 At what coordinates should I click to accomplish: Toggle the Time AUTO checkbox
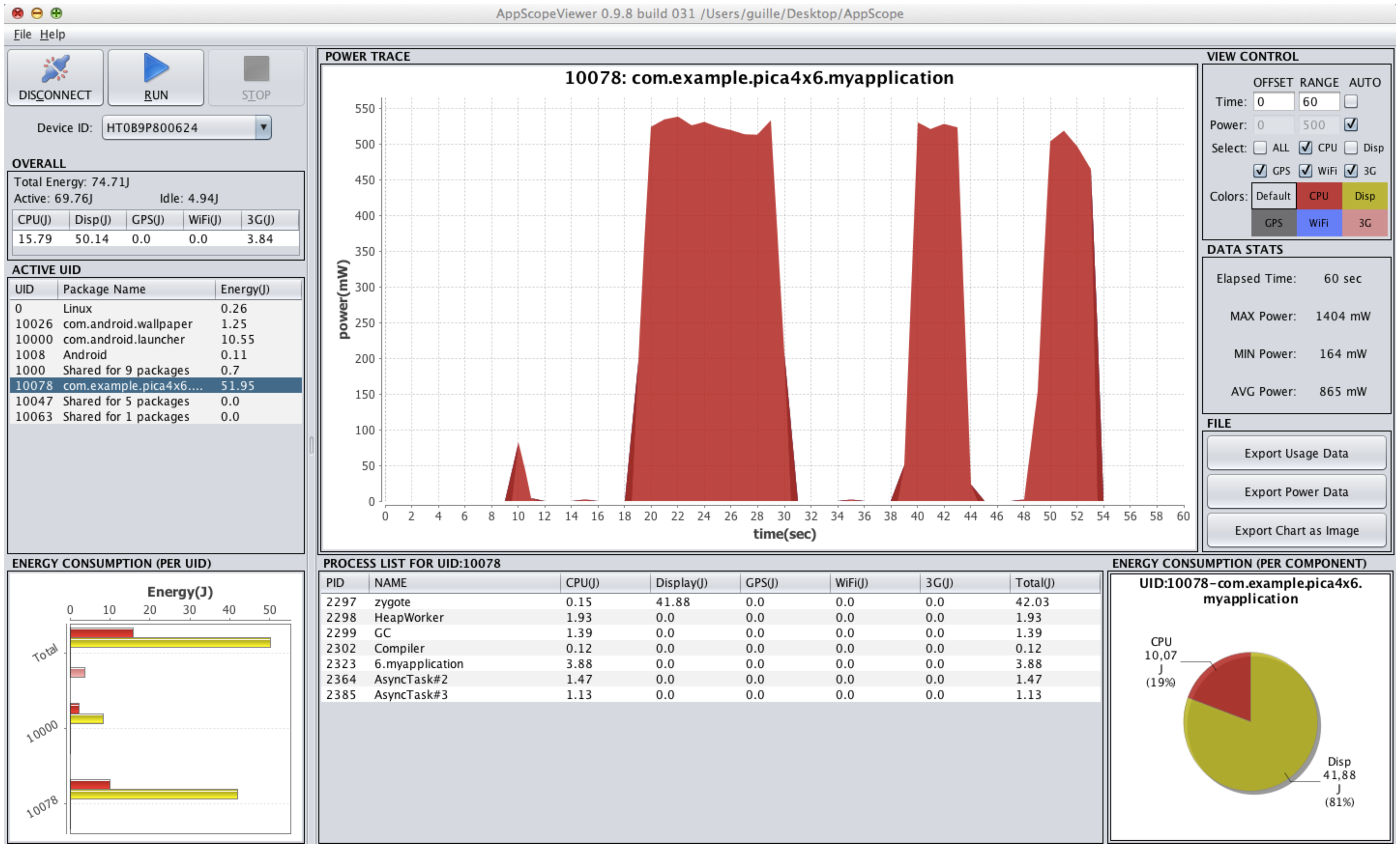point(1351,102)
